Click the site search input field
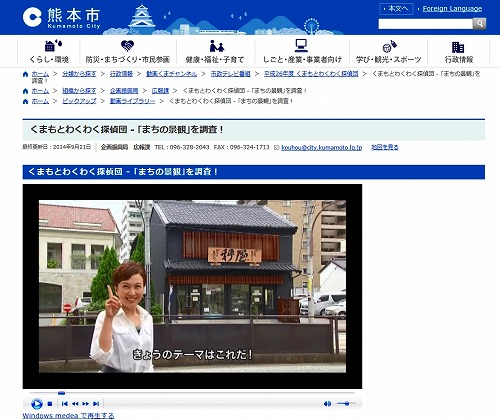This screenshot has height=420, width=500. tap(426, 24)
